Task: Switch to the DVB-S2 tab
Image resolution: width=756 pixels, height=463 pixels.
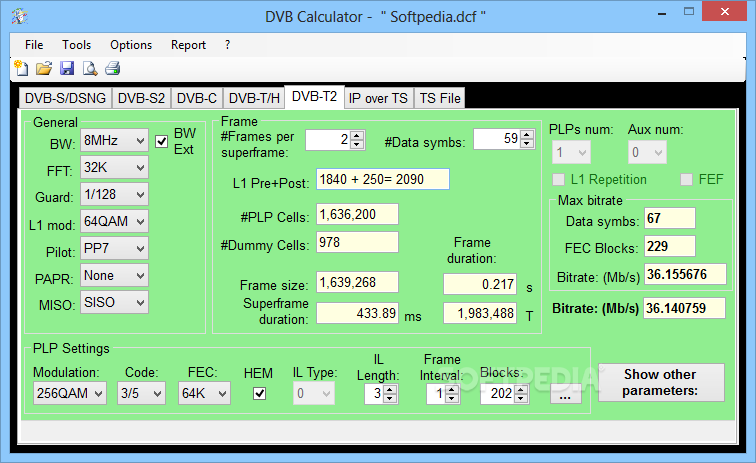Action: pos(141,98)
